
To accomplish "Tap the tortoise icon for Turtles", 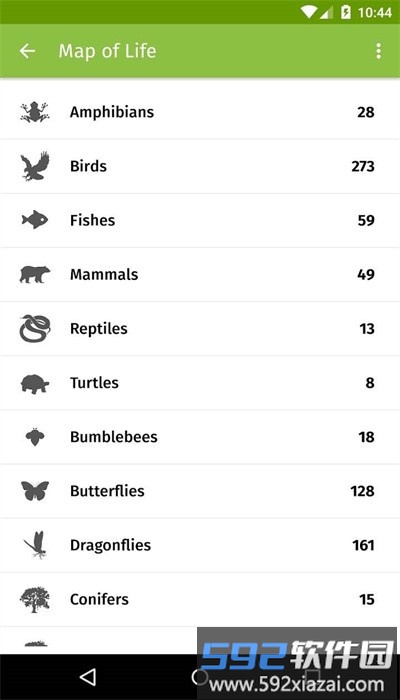I will click(x=35, y=383).
